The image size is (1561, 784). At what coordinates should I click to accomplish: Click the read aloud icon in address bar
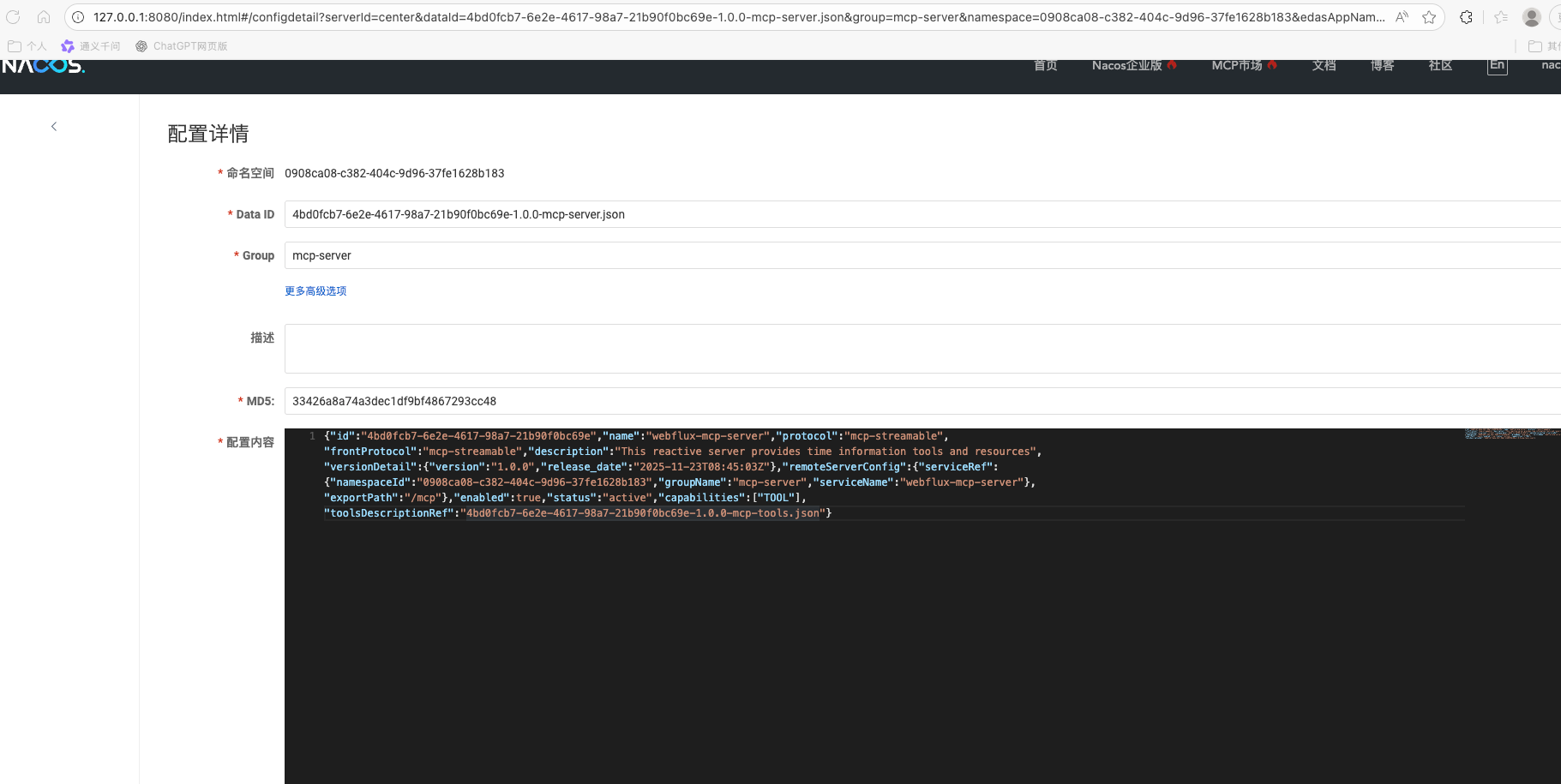[x=1402, y=17]
